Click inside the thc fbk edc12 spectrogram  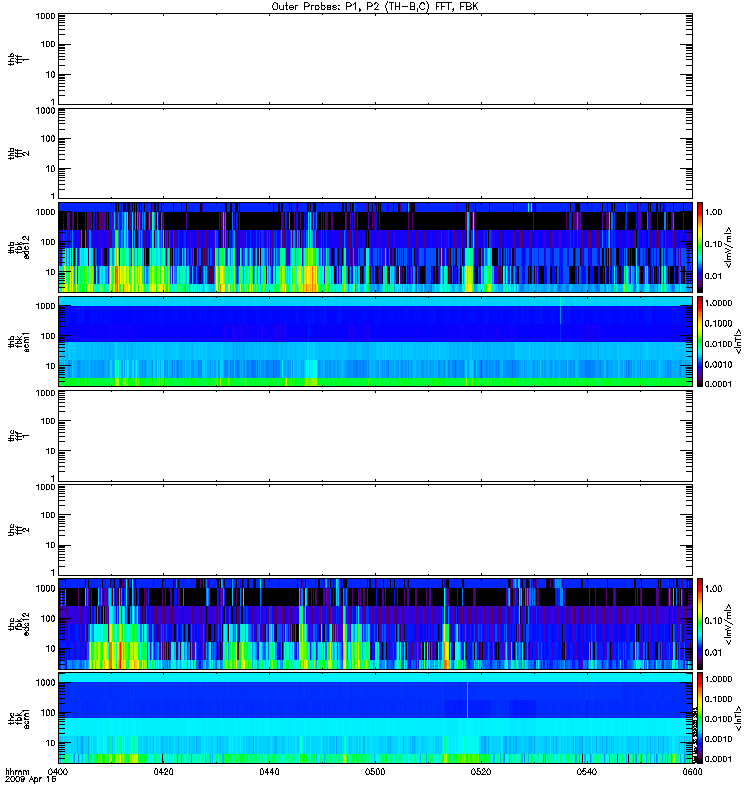click(376, 623)
